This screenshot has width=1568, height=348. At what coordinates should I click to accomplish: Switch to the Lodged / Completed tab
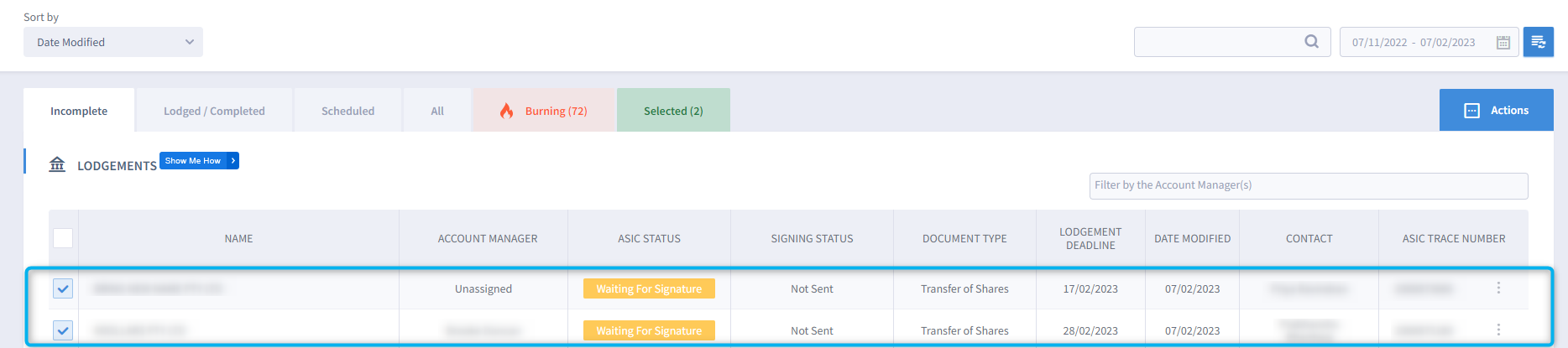point(214,111)
